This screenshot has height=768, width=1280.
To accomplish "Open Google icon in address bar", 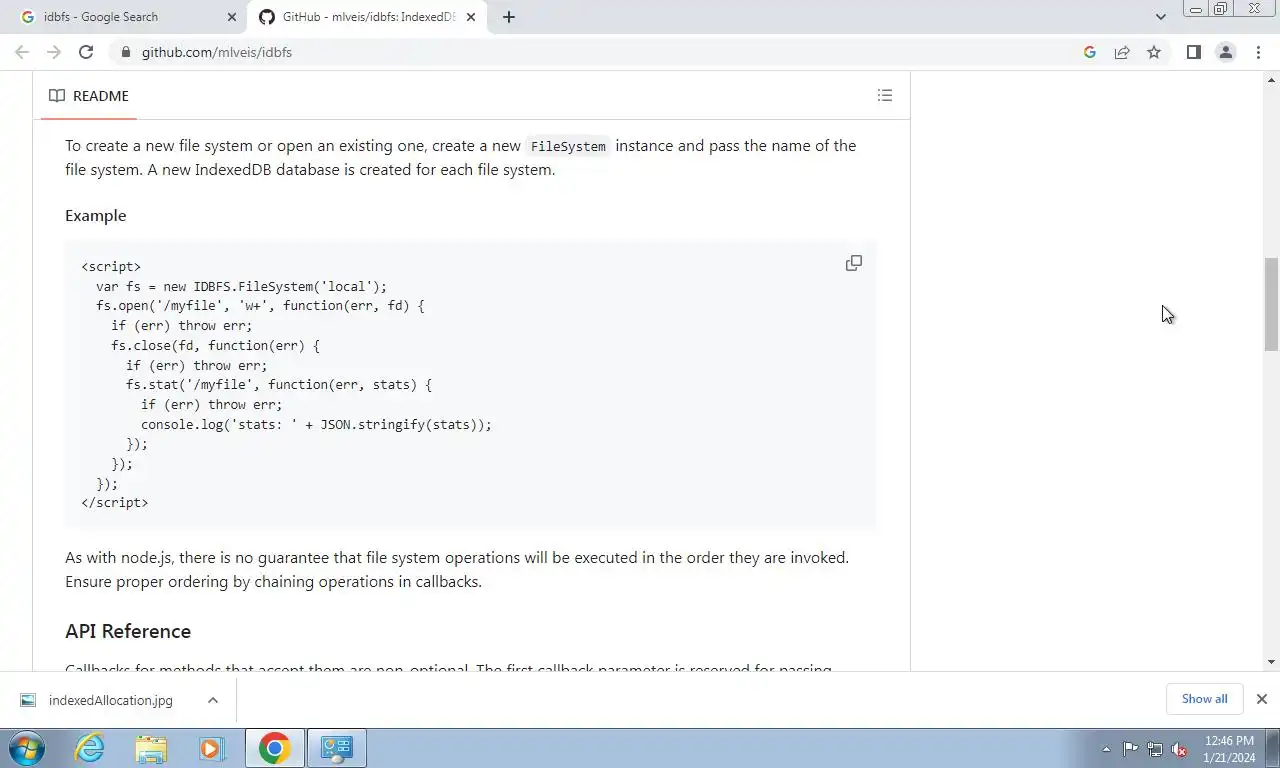I will pyautogui.click(x=1090, y=52).
